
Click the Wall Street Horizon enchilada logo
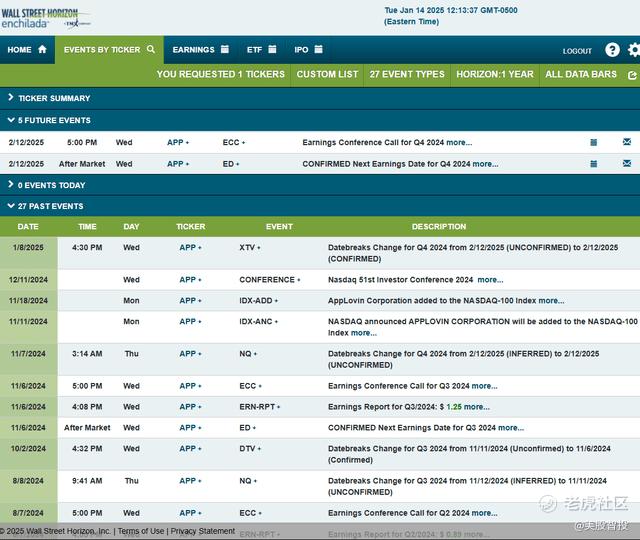45,18
